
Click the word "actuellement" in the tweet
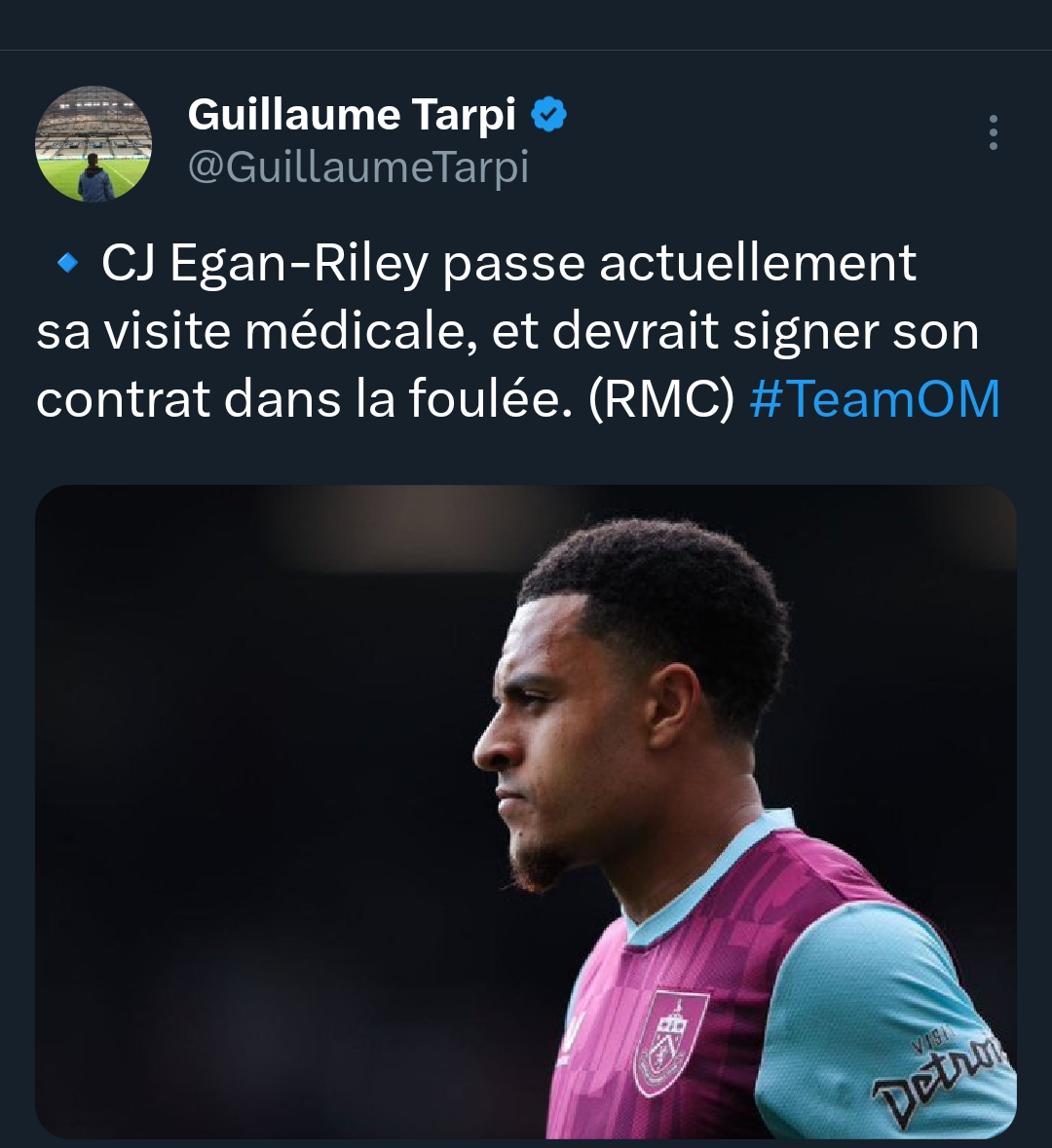tap(758, 264)
